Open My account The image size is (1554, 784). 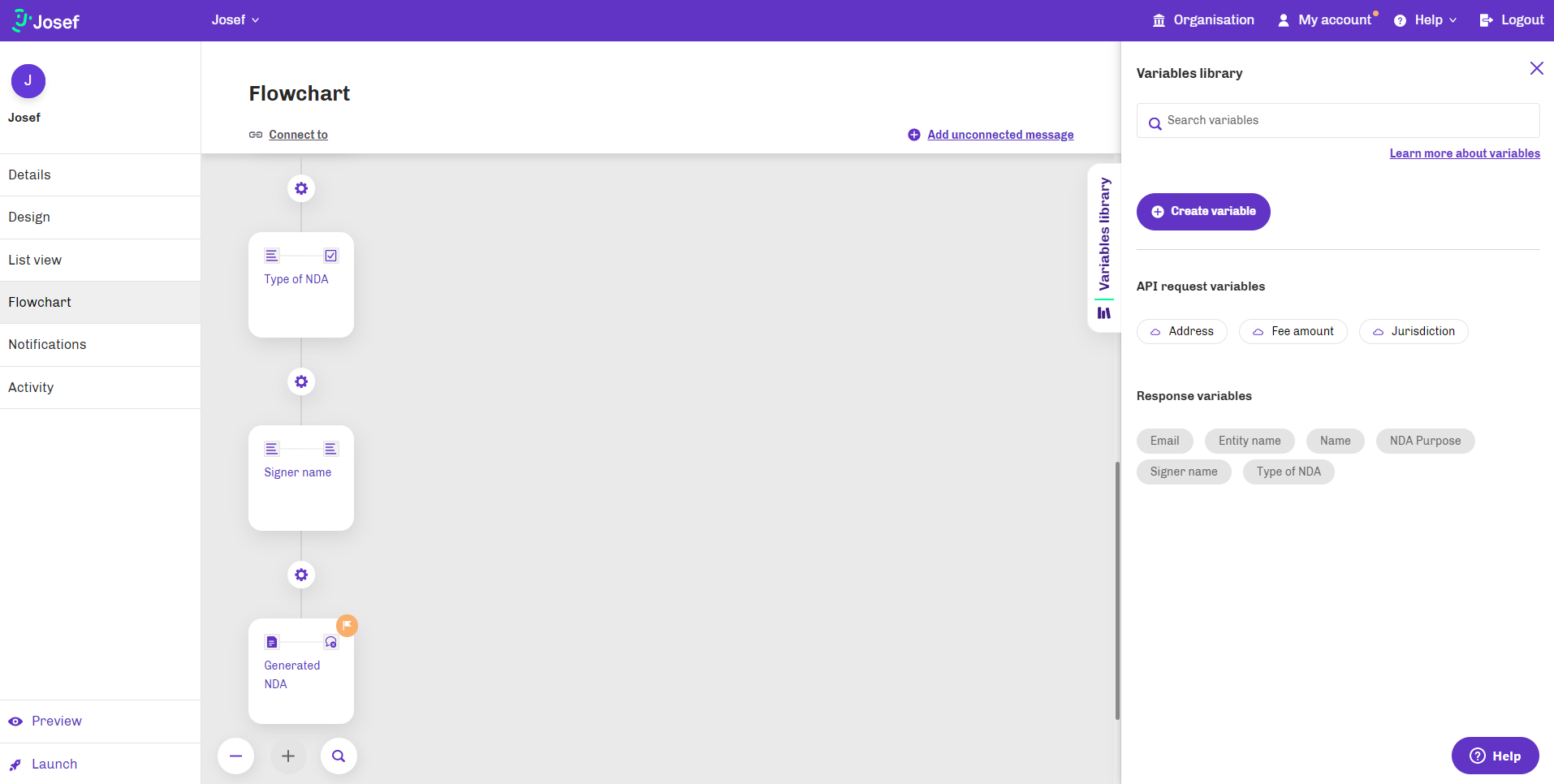[x=1327, y=20]
